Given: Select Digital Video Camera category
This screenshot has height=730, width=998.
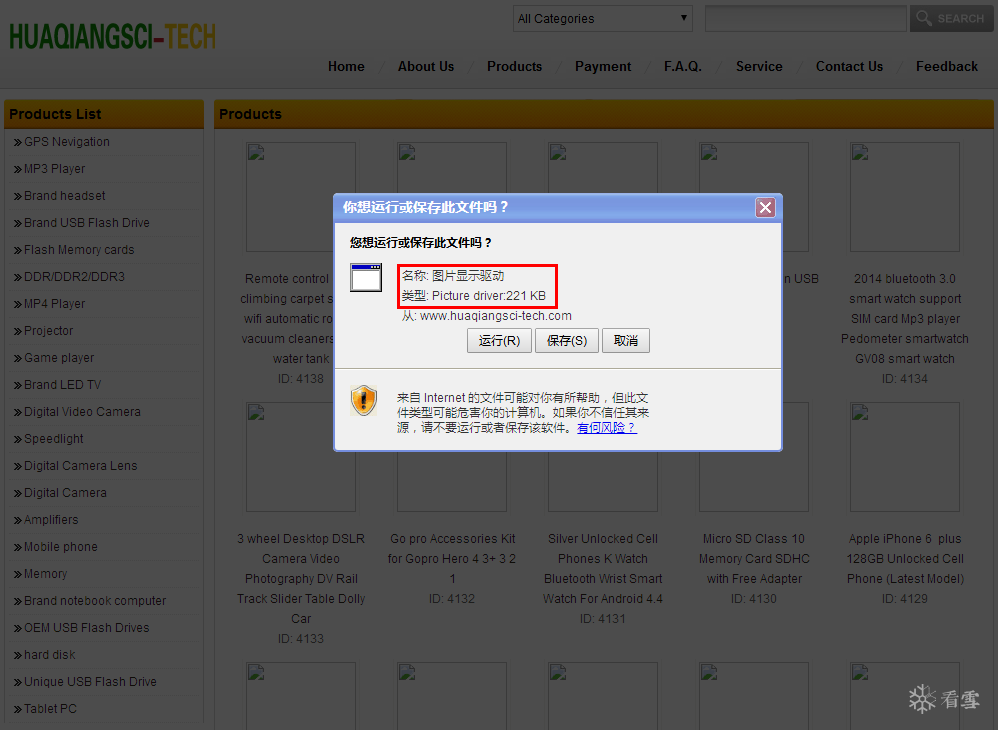Looking at the screenshot, I should pos(82,412).
